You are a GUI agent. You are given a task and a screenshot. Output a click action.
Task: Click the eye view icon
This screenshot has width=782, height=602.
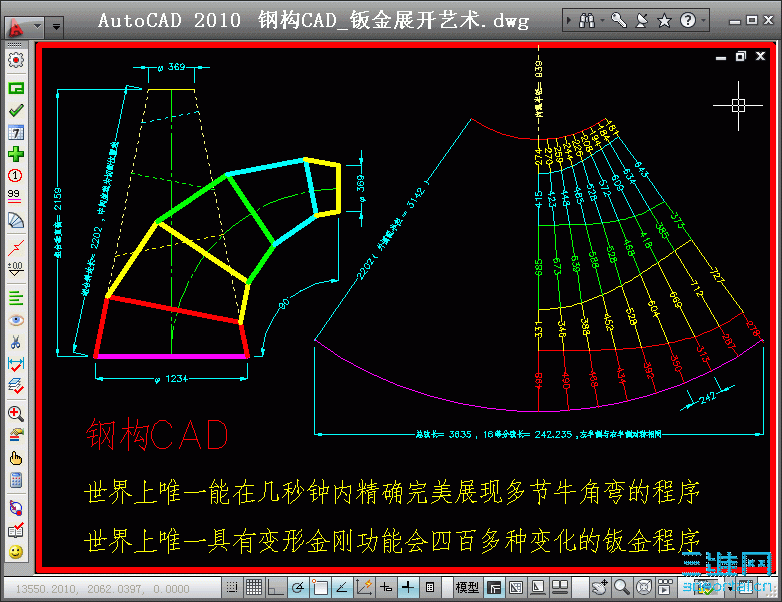pyautogui.click(x=16, y=320)
